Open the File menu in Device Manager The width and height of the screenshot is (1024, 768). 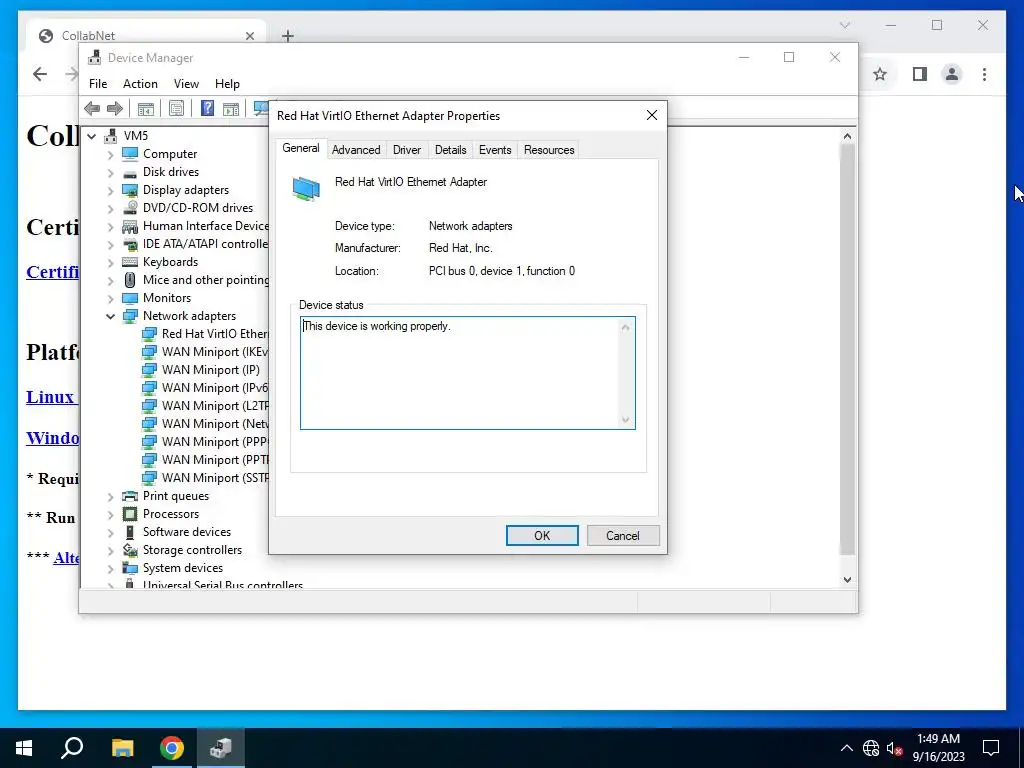click(98, 84)
